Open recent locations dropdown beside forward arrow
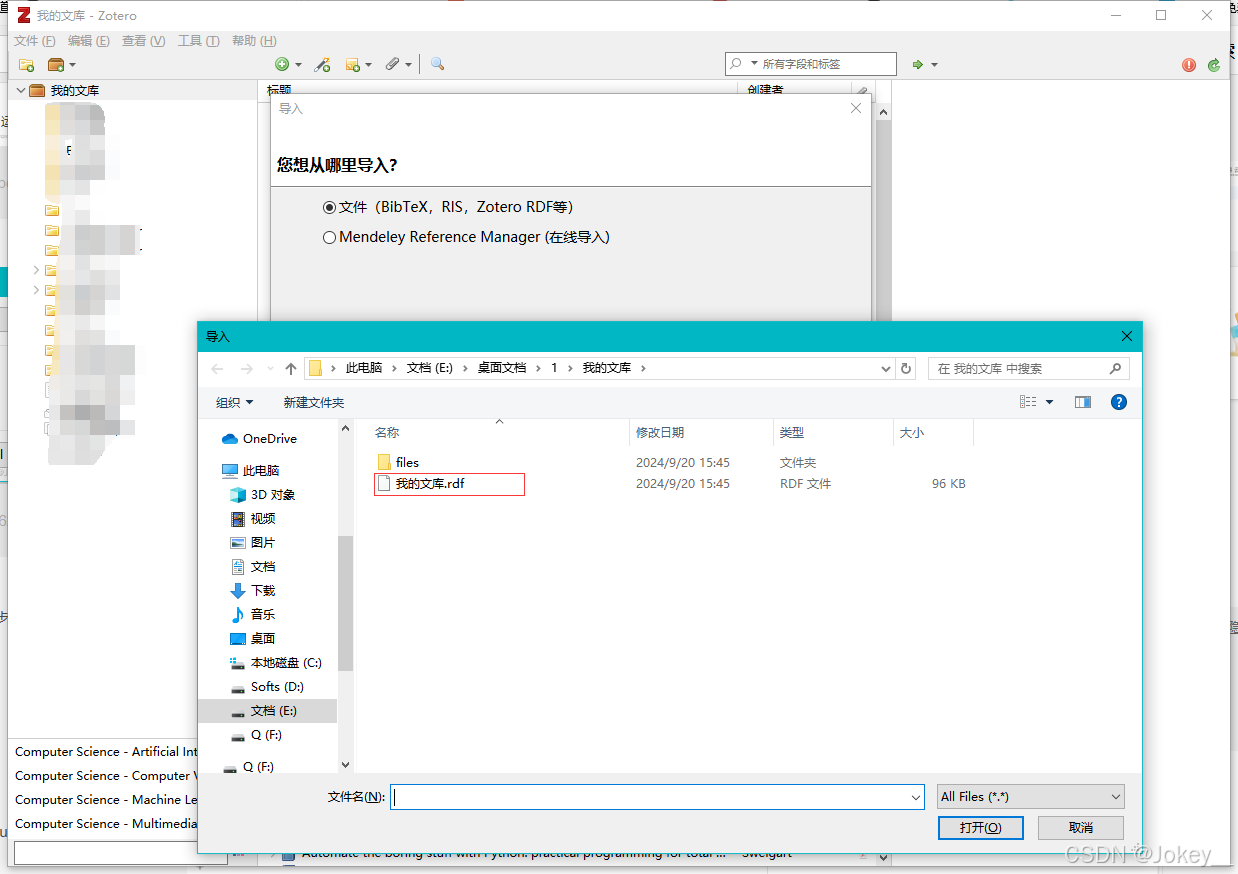 [270, 369]
